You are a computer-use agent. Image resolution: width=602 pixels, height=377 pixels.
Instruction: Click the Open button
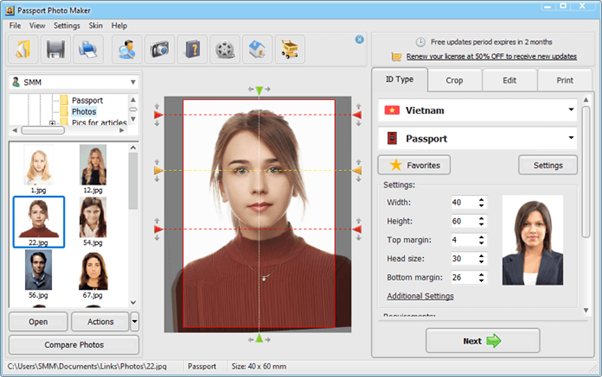click(x=38, y=322)
